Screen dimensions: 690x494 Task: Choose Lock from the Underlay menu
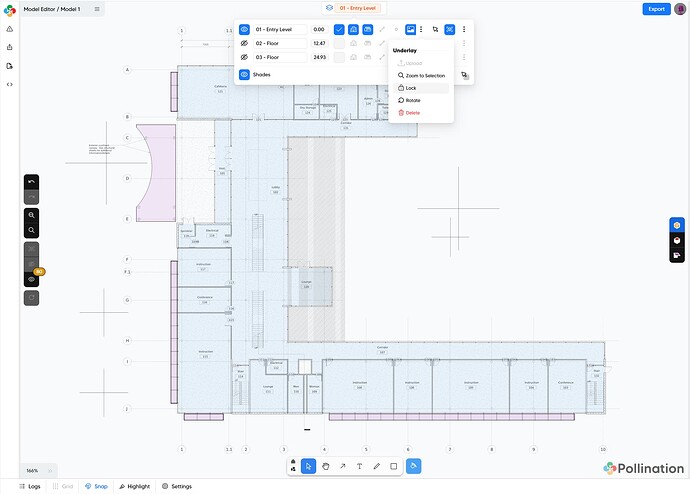point(411,88)
